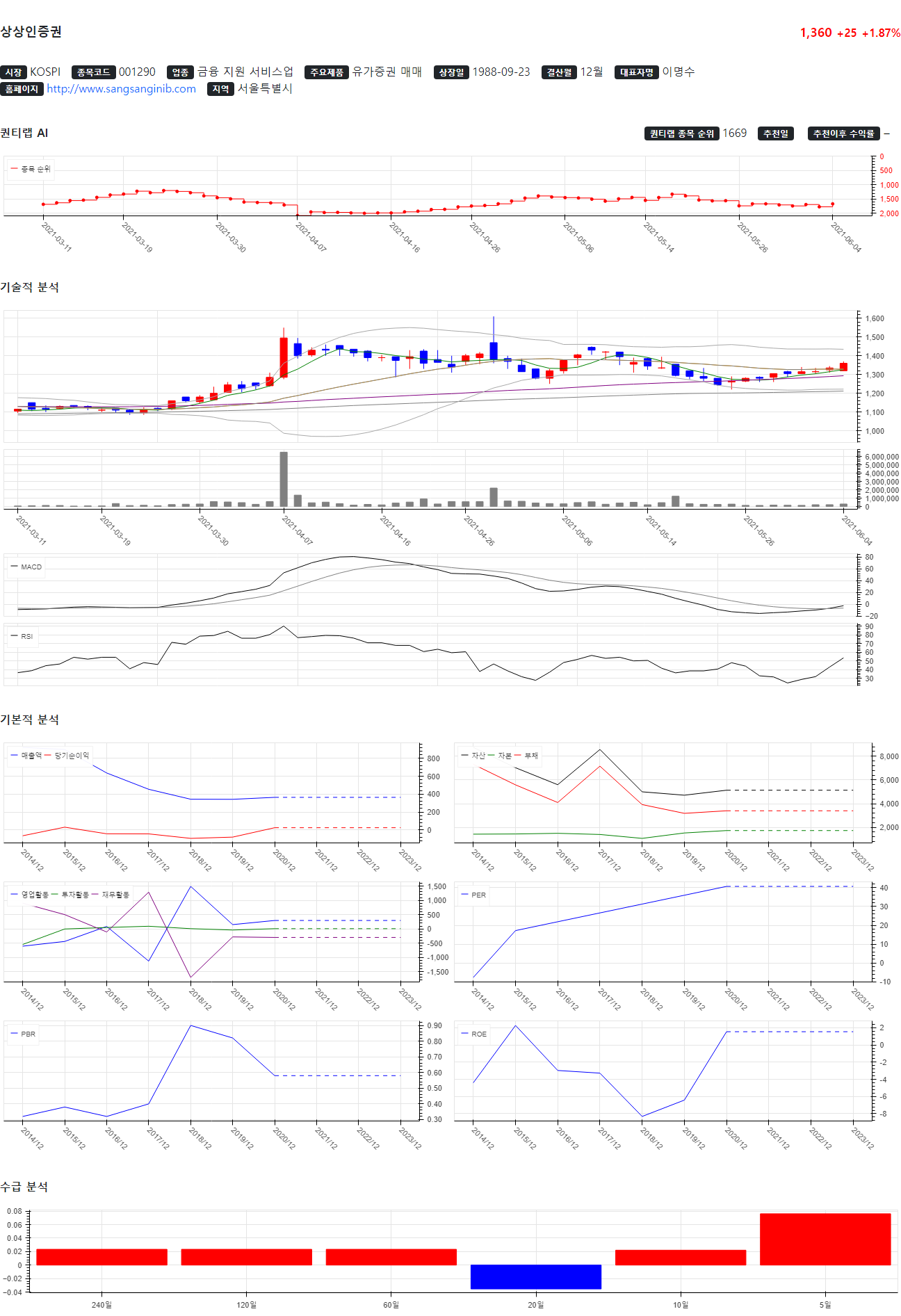
Task: Toggle the MACD legend entry
Action: pyautogui.click(x=26, y=567)
